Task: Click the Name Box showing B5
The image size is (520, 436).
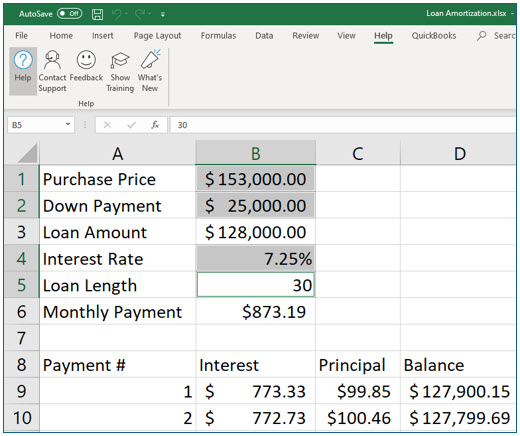Action: tap(36, 125)
